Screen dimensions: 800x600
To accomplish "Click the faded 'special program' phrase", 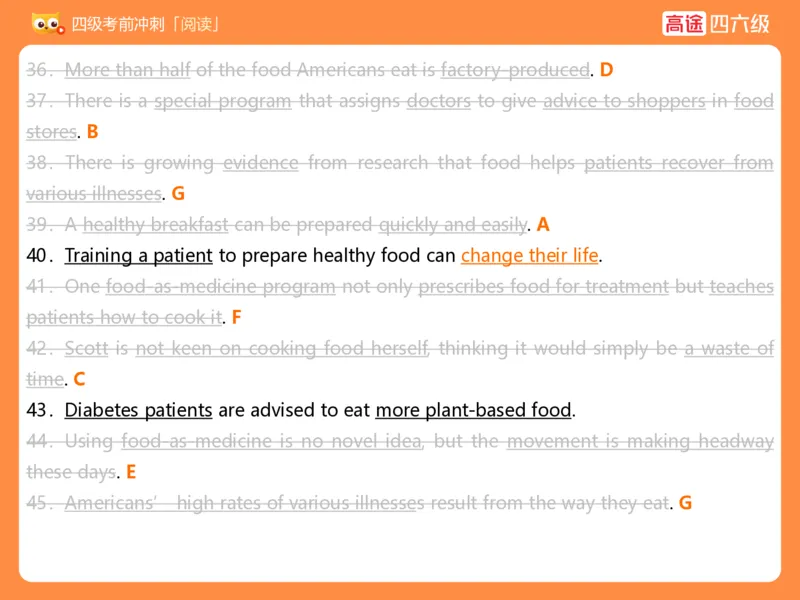I will [222, 101].
